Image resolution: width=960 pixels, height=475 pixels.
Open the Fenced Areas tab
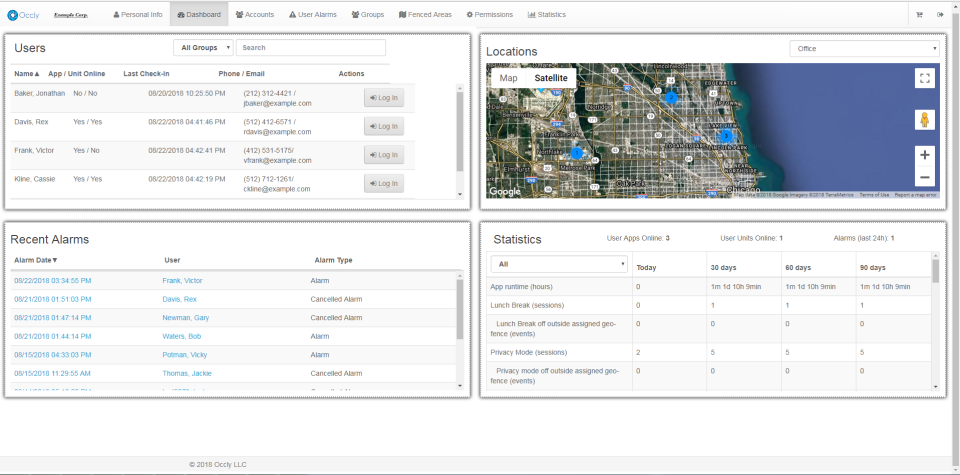425,15
